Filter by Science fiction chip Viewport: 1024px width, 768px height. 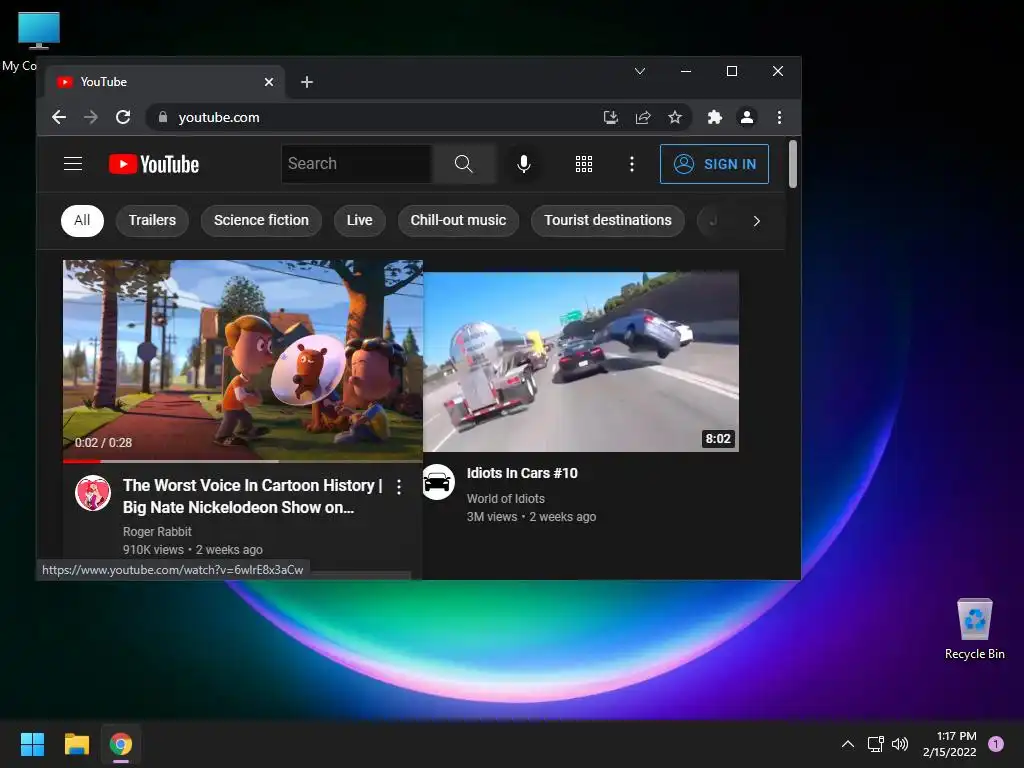261,221
